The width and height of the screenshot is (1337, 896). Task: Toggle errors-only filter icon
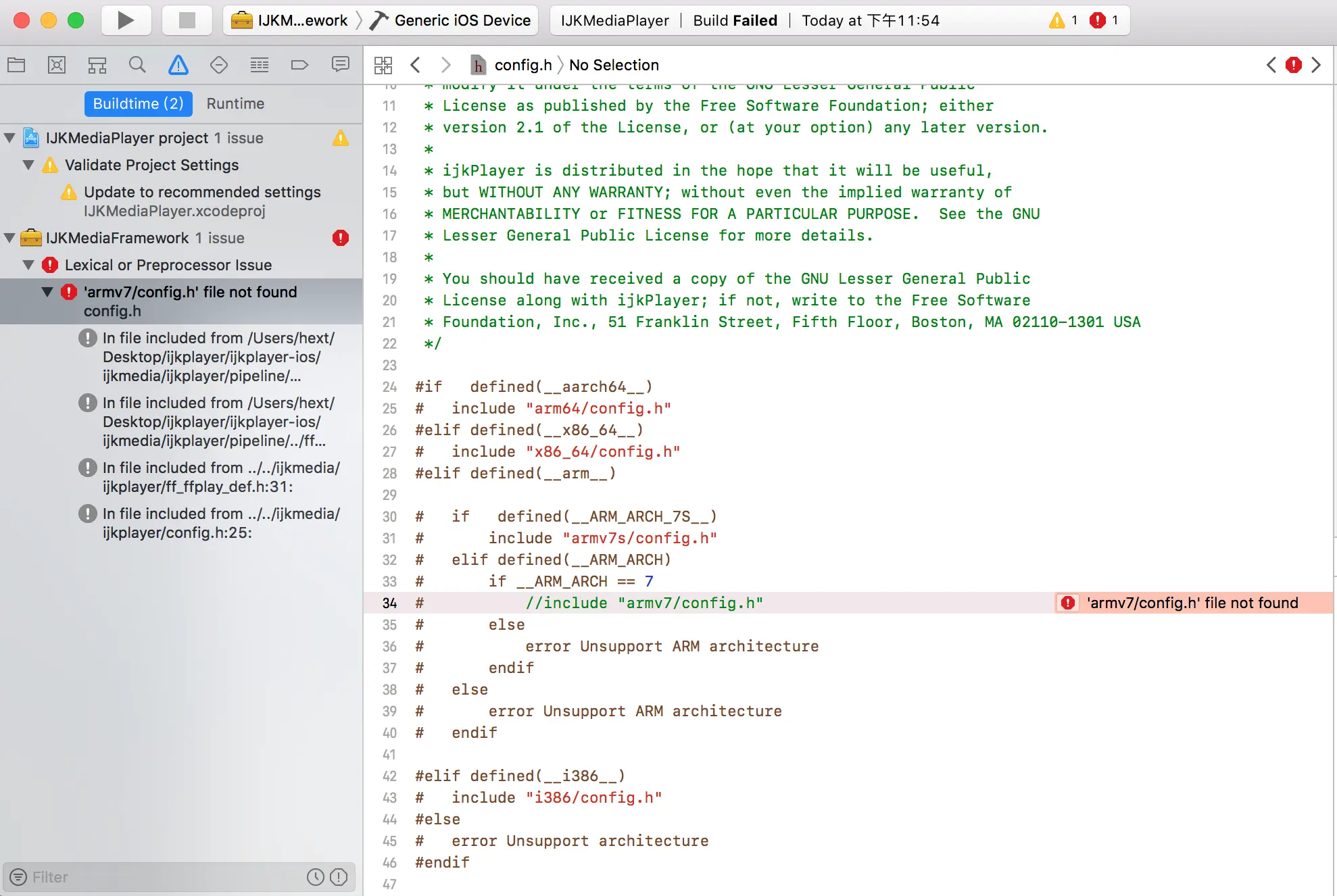point(339,877)
